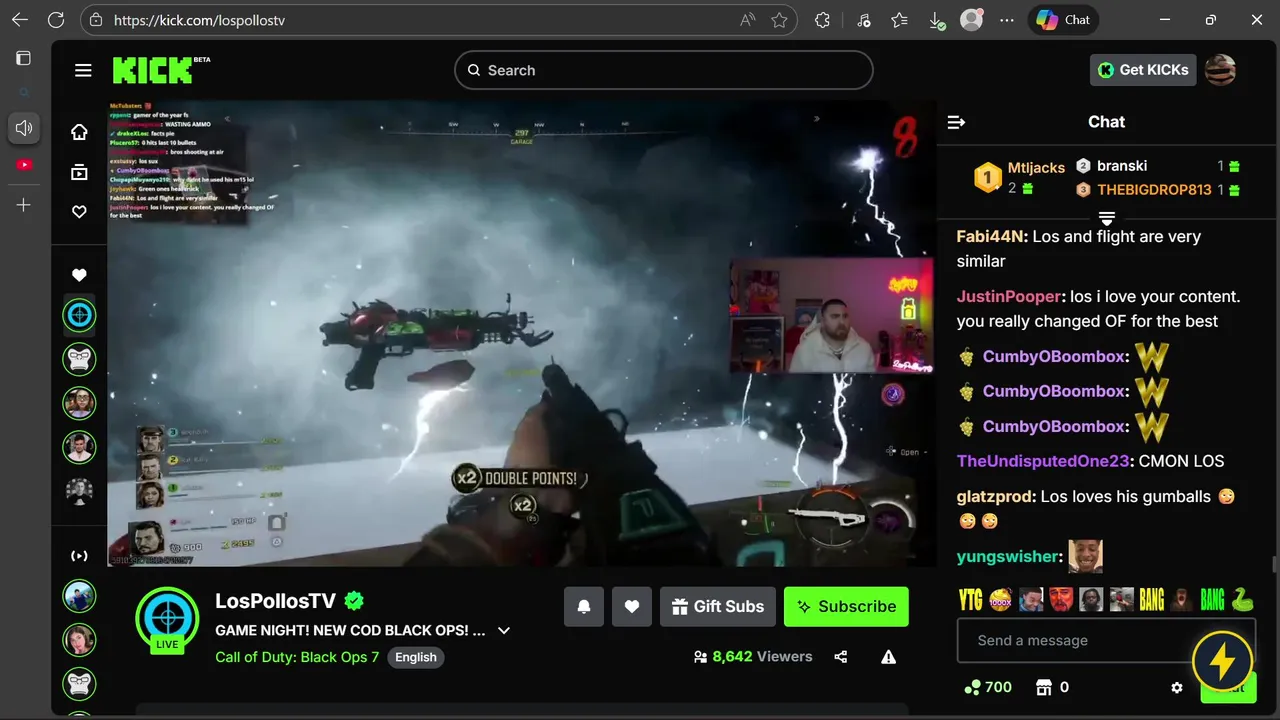Click the English language tag
Viewport: 1280px width, 720px height.
point(416,657)
